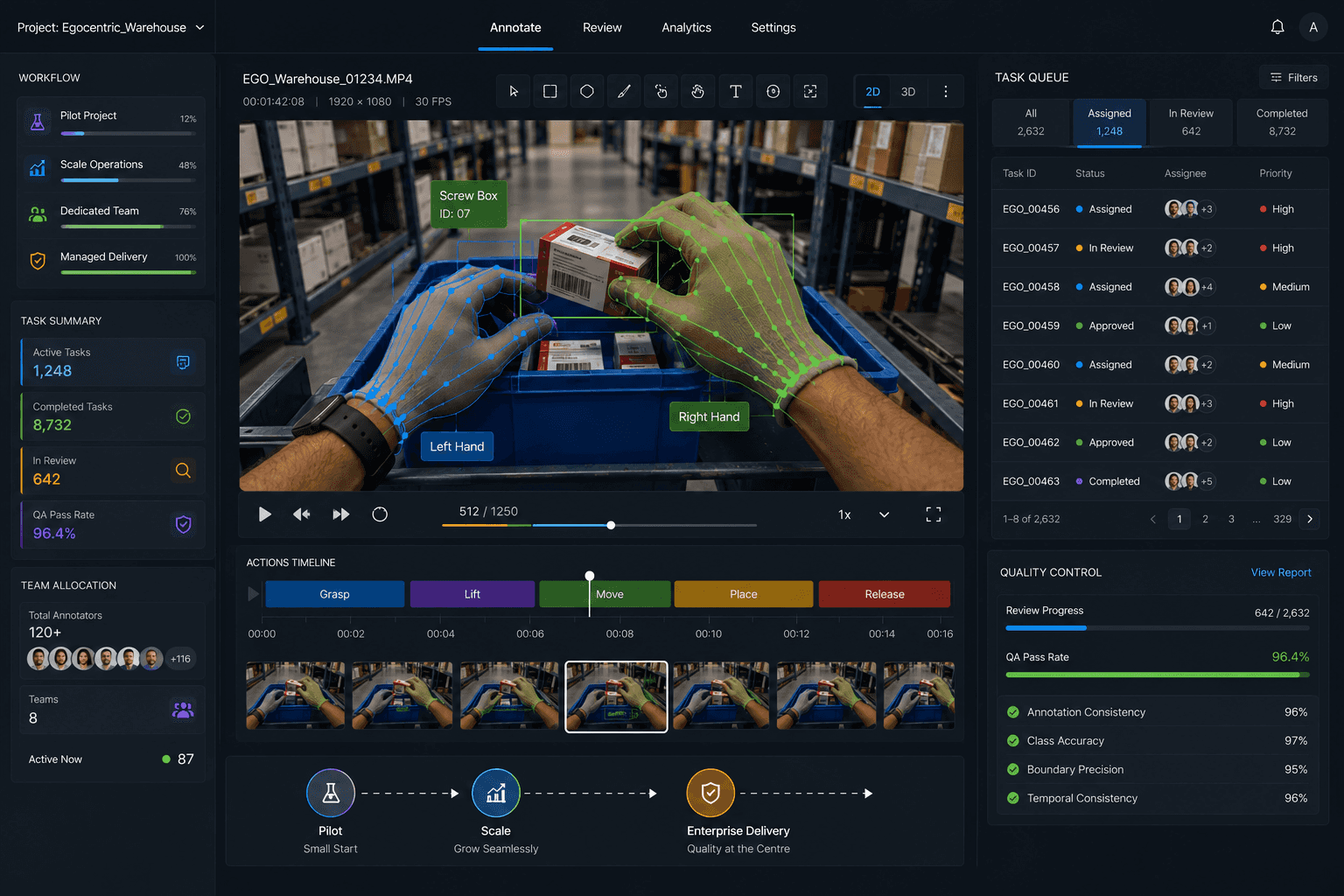Screen dimensions: 1344x896
Task: Select the Release action segment
Action: (885, 594)
